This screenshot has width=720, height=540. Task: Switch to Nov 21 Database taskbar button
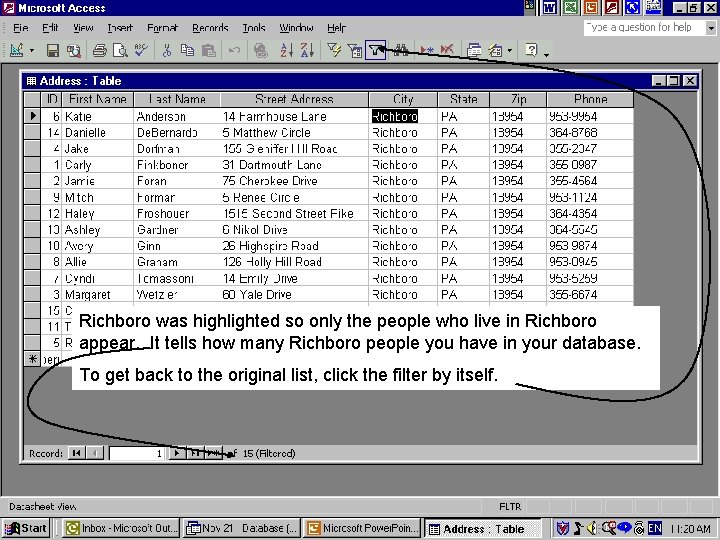pyautogui.click(x=242, y=528)
